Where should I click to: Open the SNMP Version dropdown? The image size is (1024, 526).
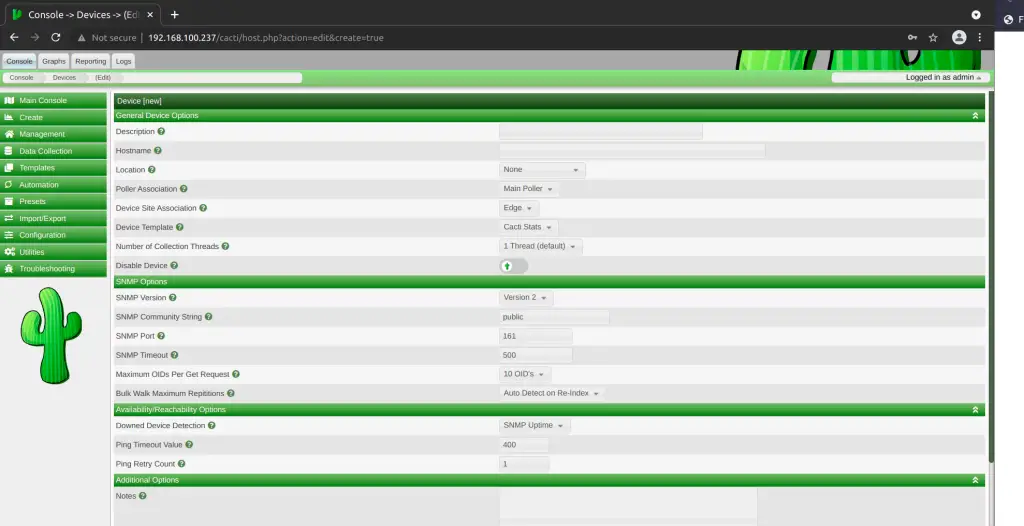pyautogui.click(x=526, y=297)
